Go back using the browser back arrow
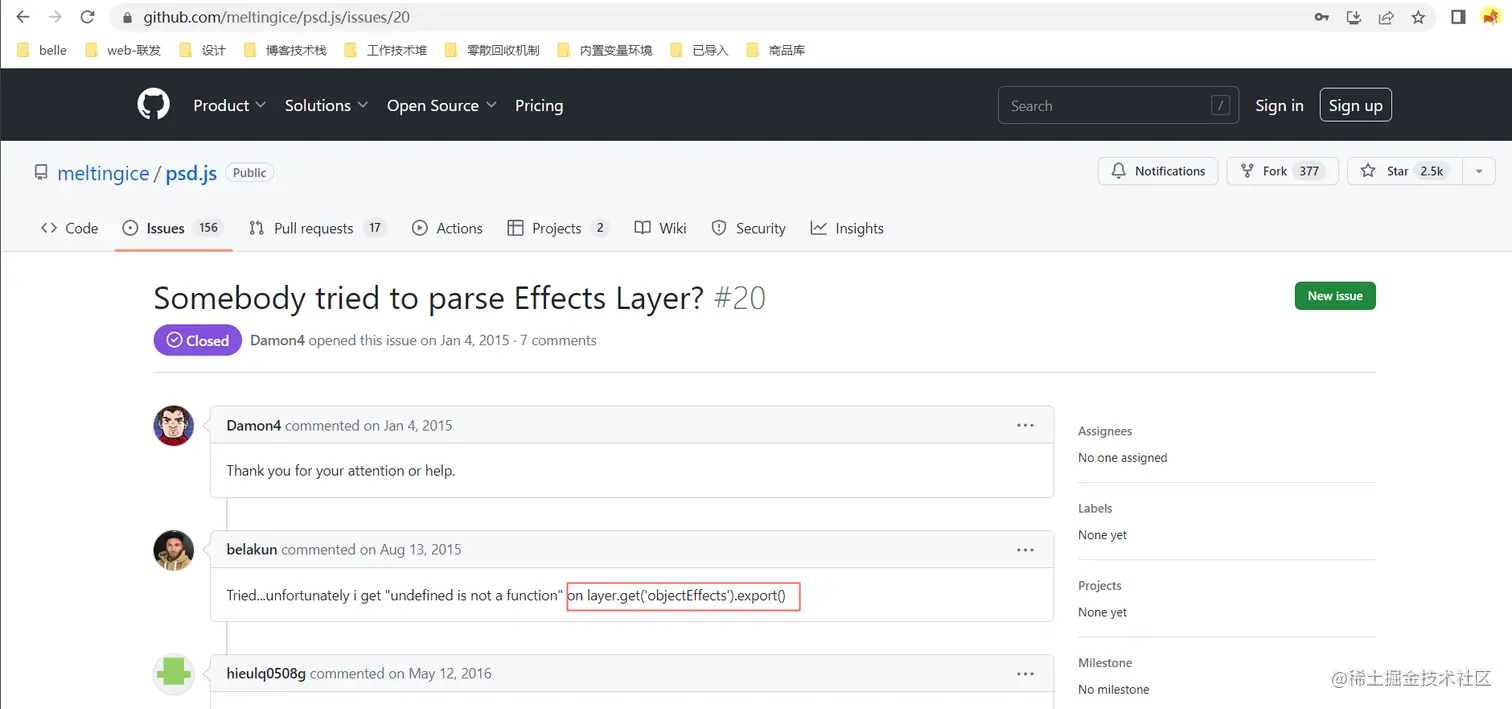The image size is (1512, 709). (x=23, y=17)
